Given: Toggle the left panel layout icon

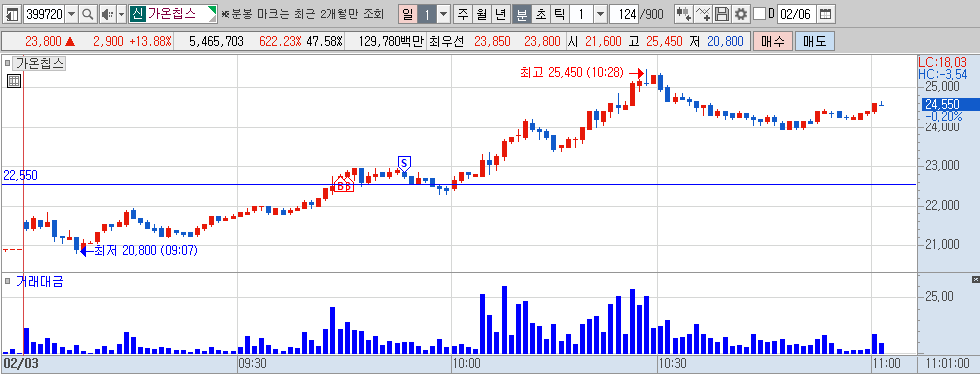Looking at the screenshot, I should click(12, 13).
